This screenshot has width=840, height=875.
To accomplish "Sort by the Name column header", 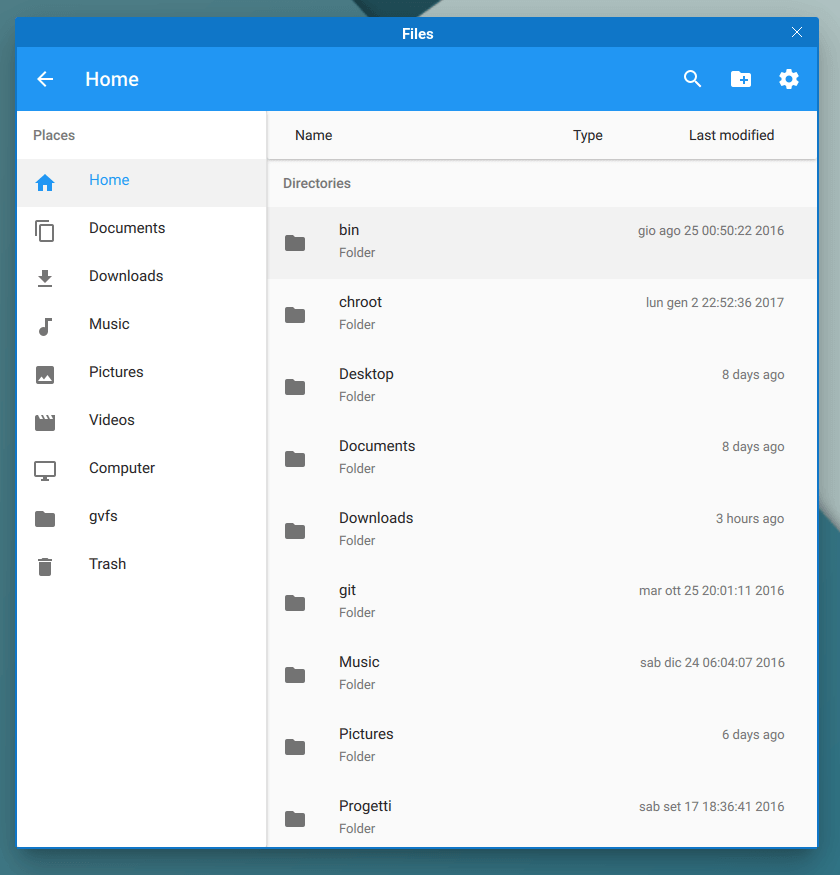I will (313, 136).
